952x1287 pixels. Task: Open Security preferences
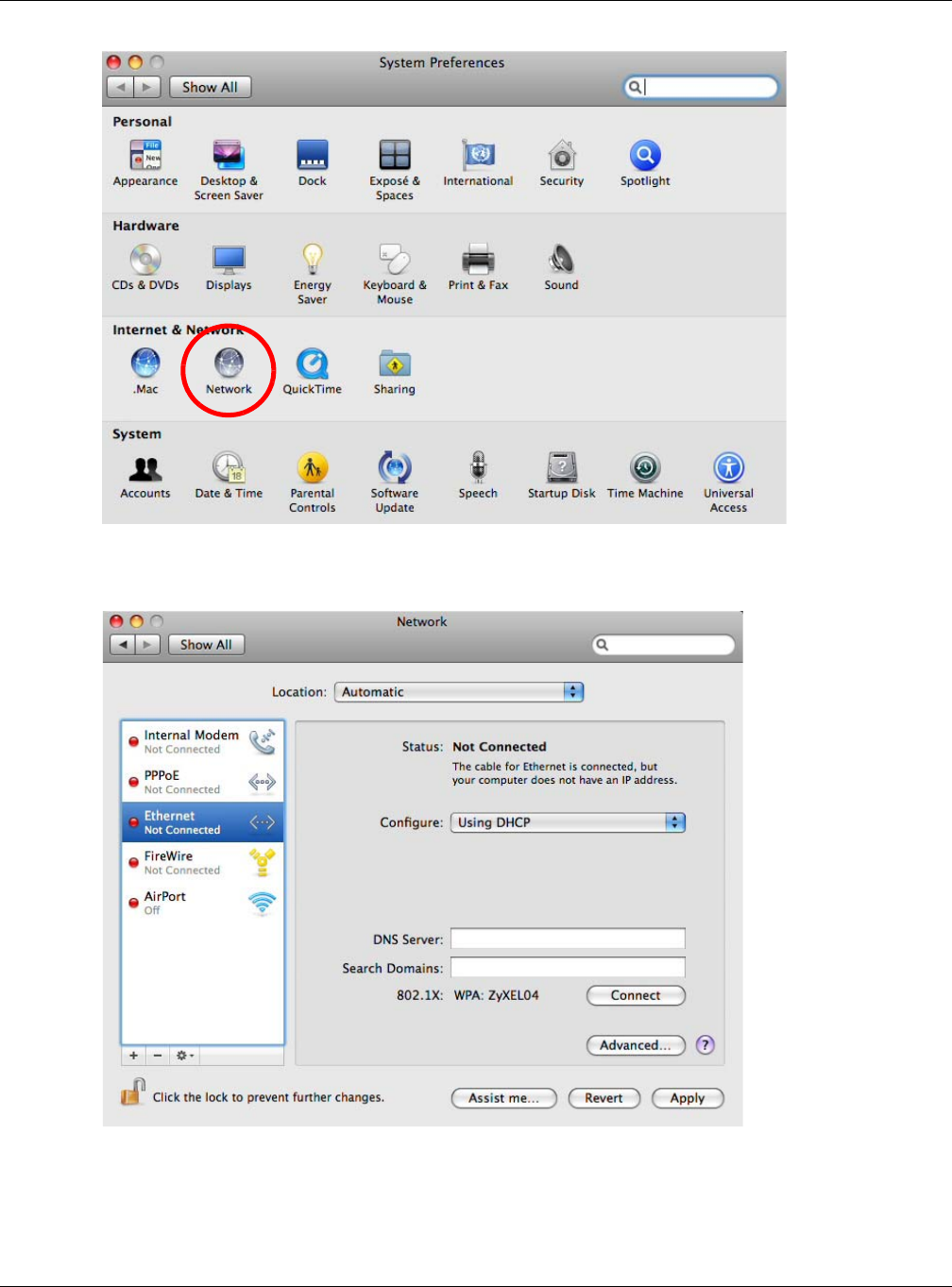562,162
